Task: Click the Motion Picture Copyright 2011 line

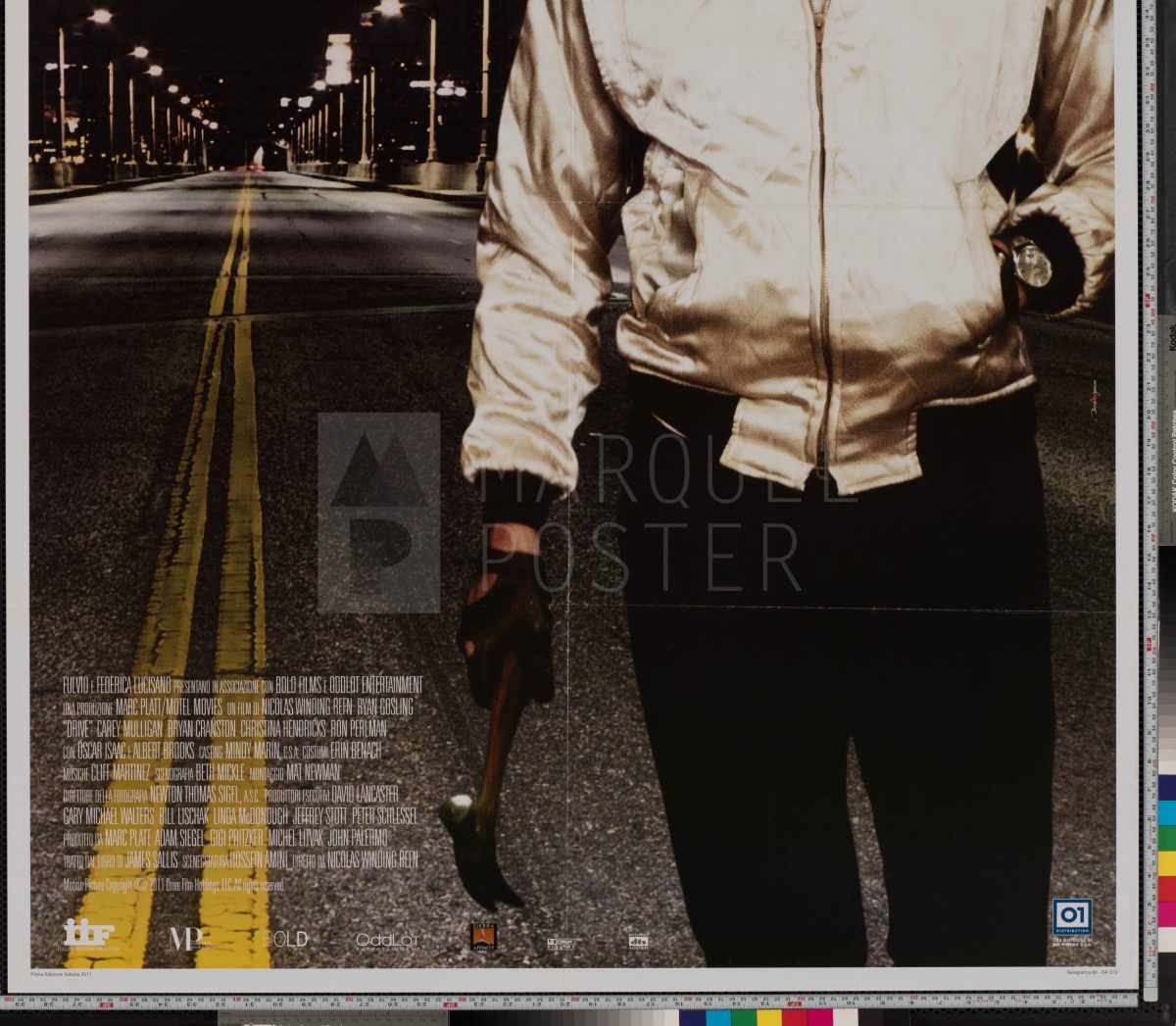Action: pyautogui.click(x=173, y=885)
